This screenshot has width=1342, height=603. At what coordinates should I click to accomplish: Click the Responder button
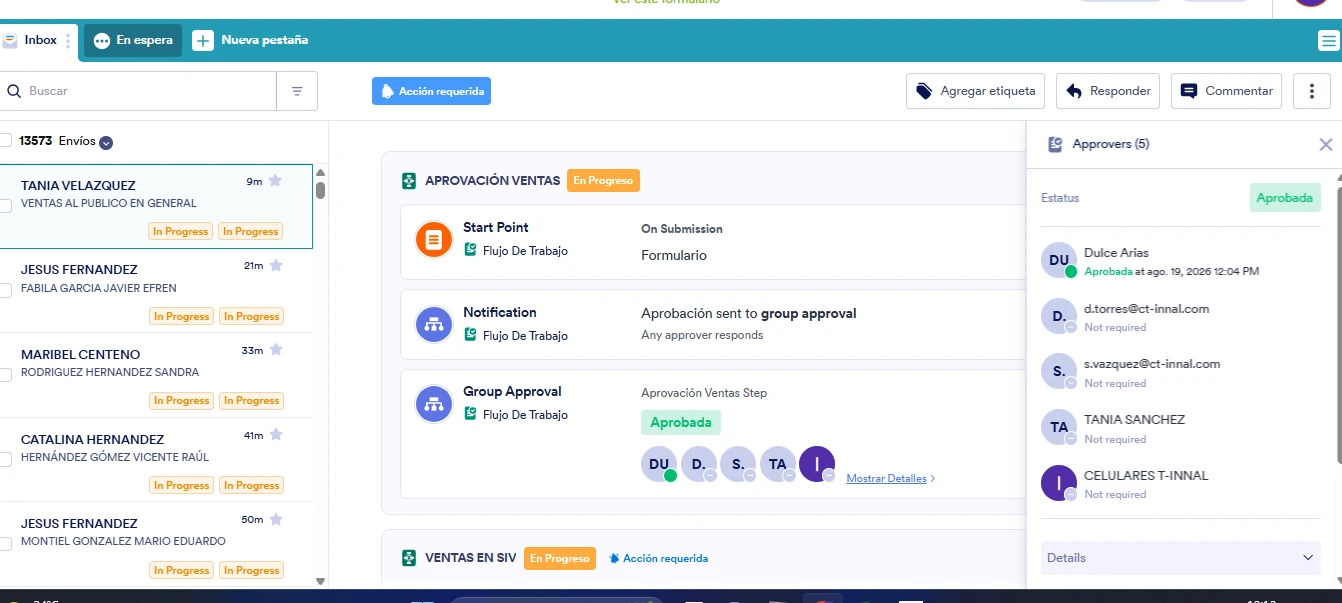[x=1108, y=91]
